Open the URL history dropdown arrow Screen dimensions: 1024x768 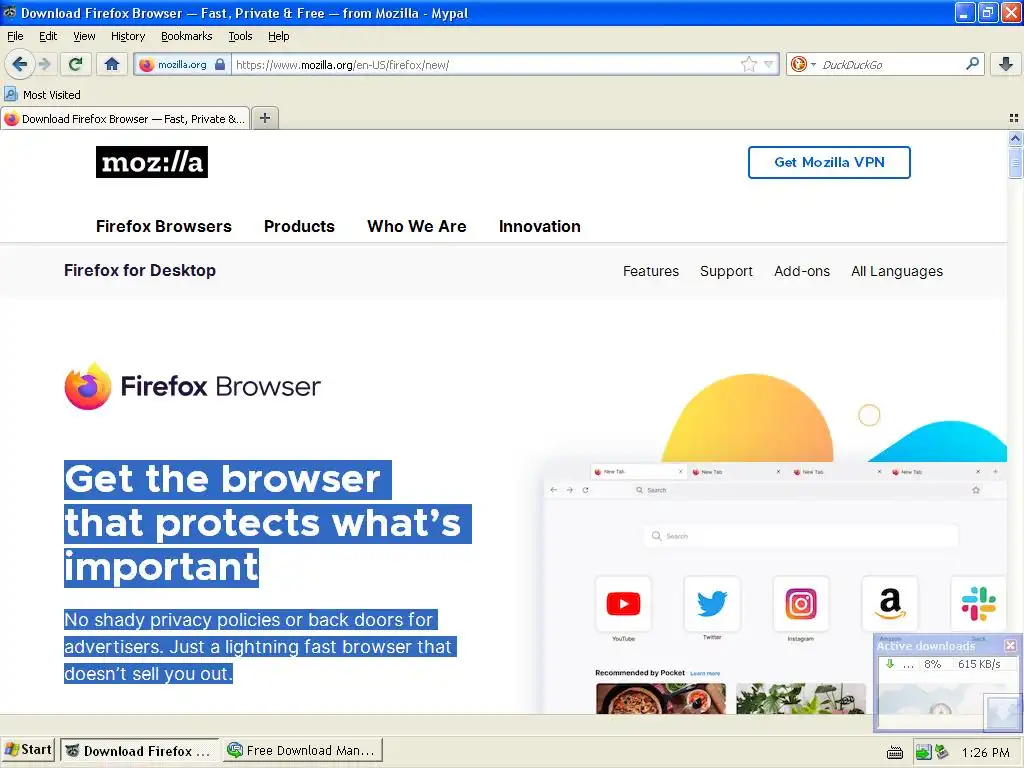coord(769,64)
